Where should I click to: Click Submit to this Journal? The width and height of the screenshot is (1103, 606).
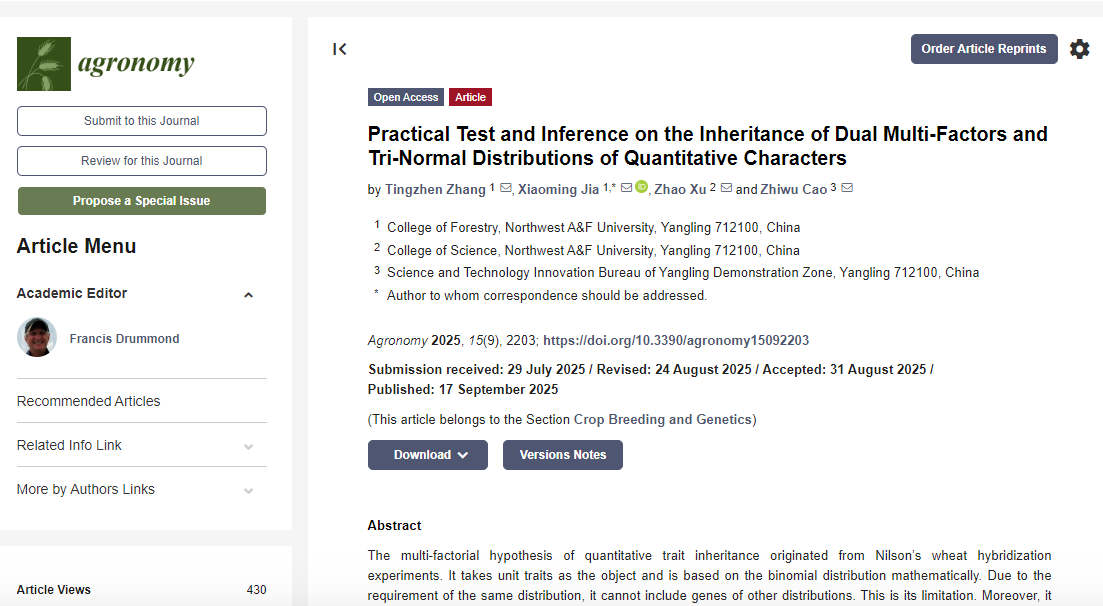click(142, 121)
